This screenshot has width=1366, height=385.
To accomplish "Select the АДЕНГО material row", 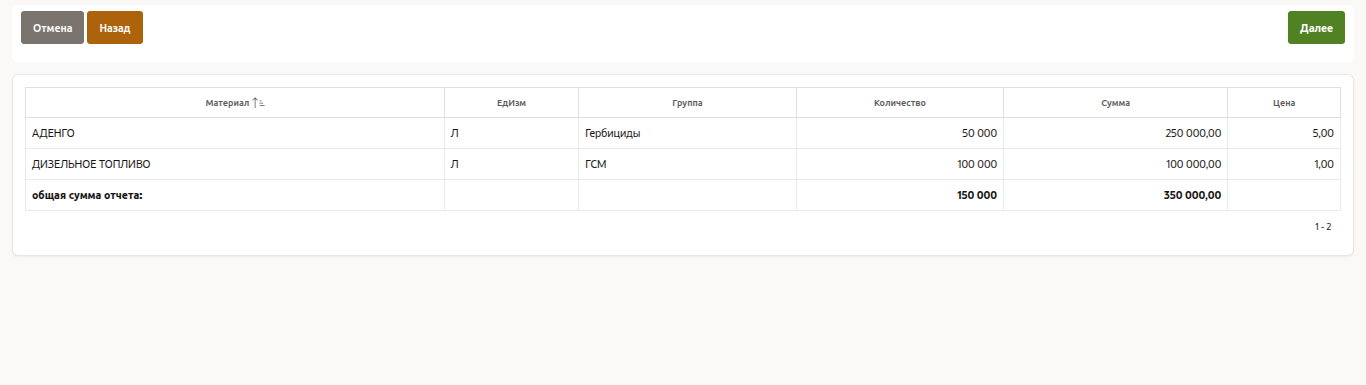I will 683,133.
